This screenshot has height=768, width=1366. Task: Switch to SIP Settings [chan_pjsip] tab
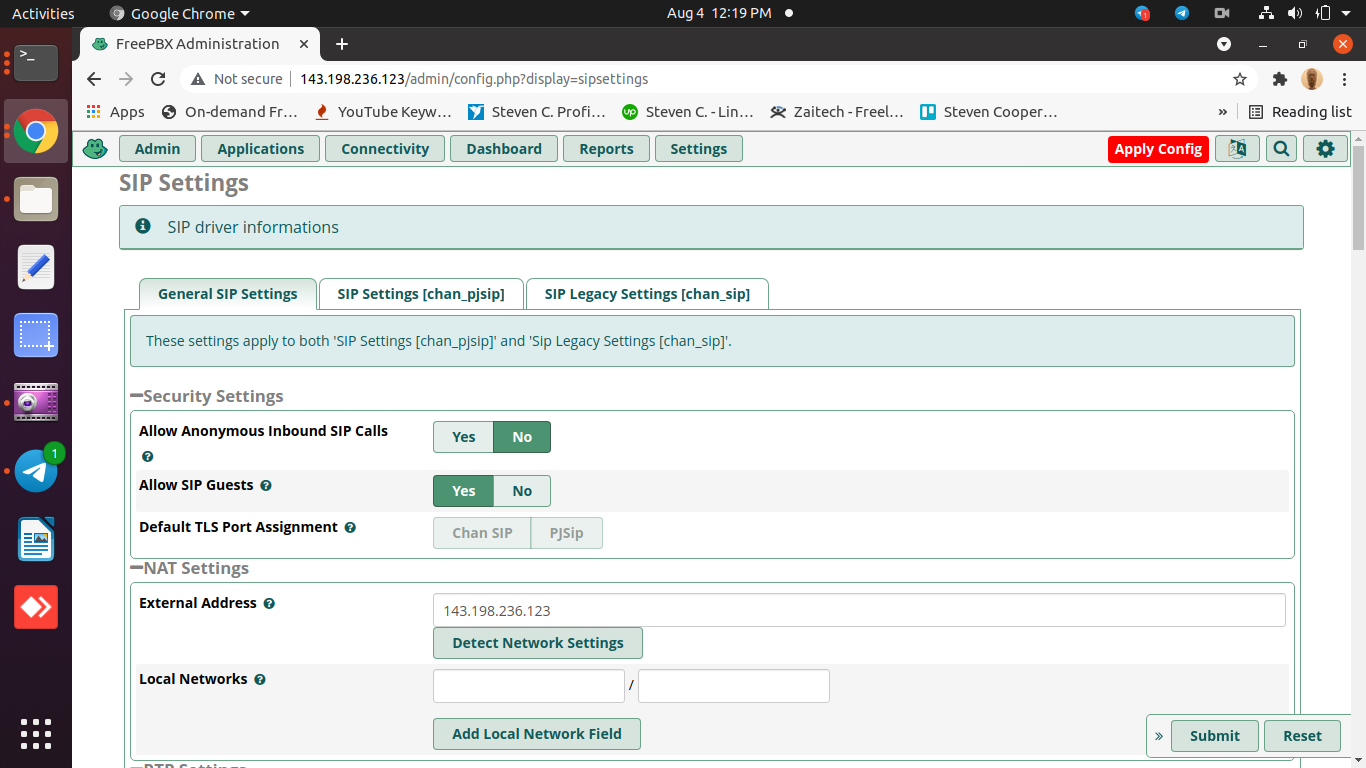(x=421, y=294)
